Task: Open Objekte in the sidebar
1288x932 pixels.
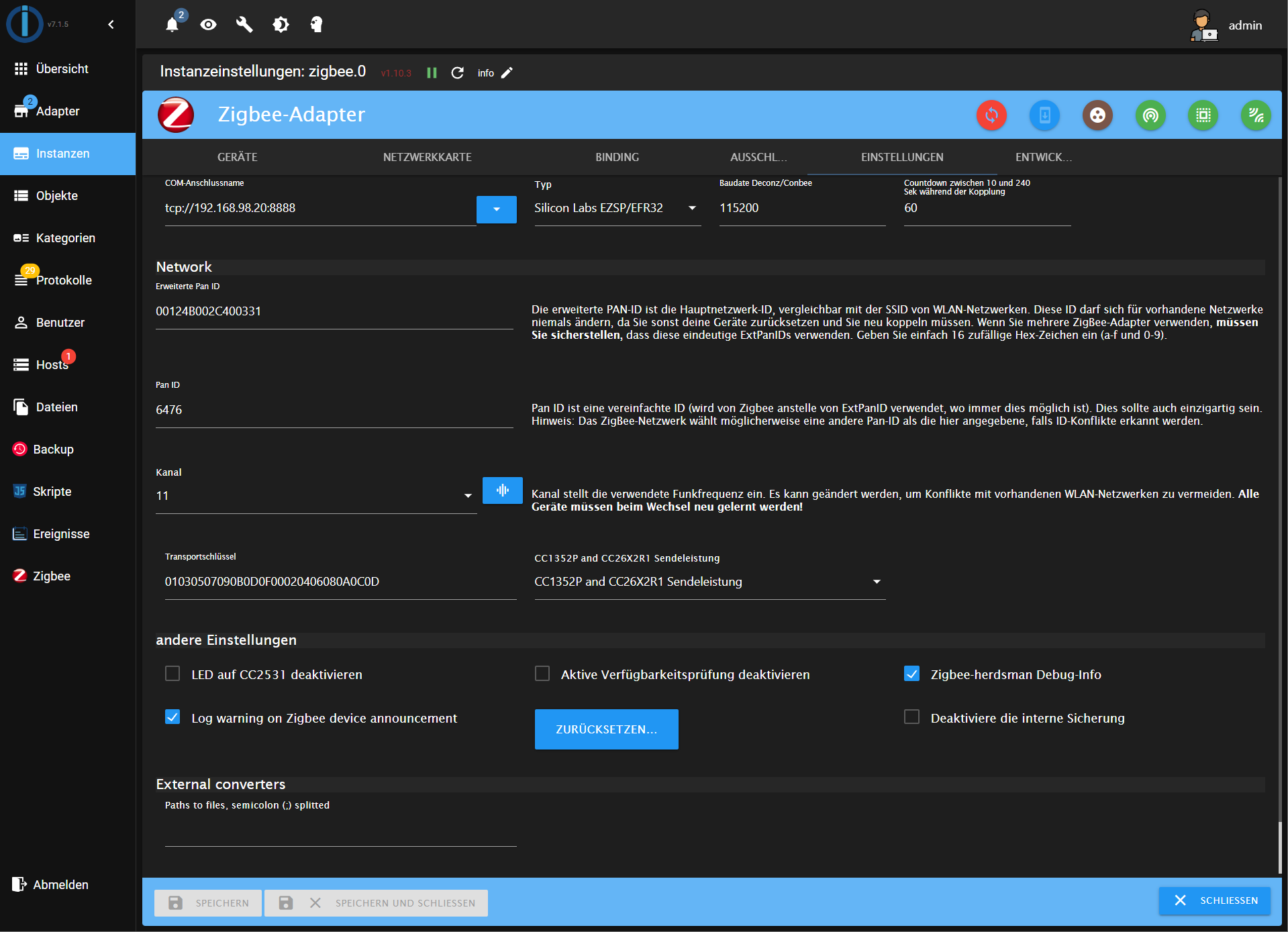Action: (x=68, y=195)
